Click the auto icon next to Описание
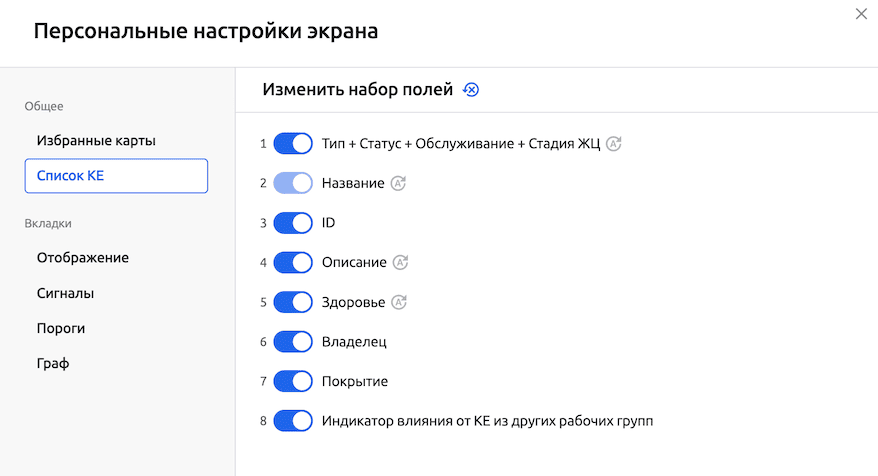Screen dimensions: 878x476 pyautogui.click(x=401, y=262)
